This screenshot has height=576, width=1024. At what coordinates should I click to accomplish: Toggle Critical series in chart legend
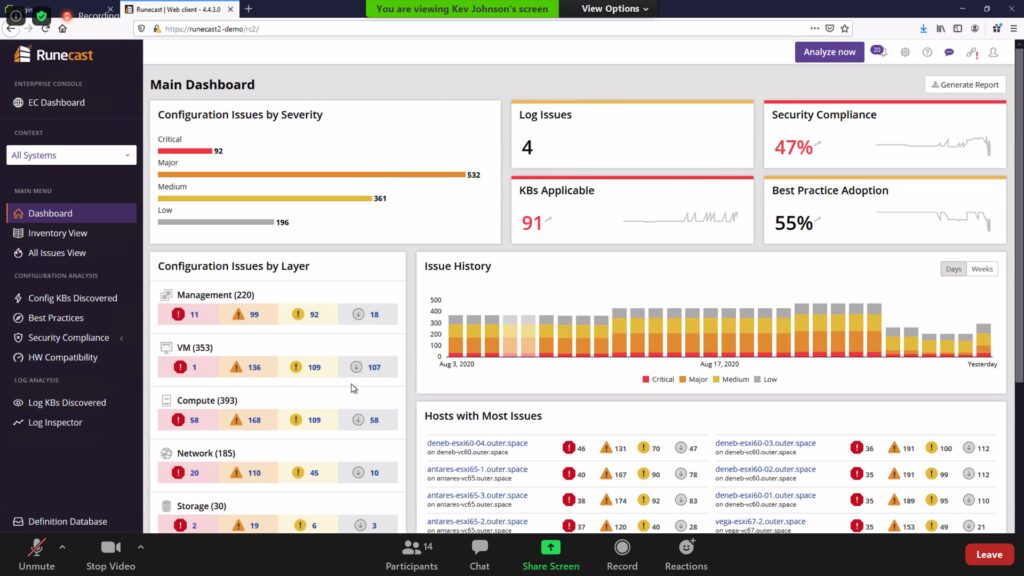(x=658, y=379)
